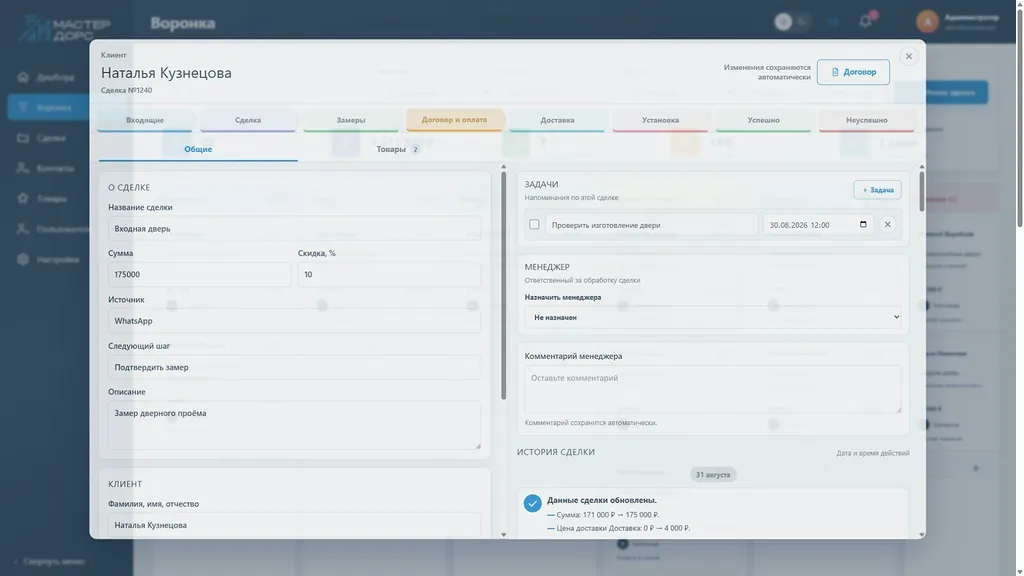Image resolution: width=1024 pixels, height=576 pixels.
Task: Click the Сумма field showing 175000
Action: (200, 274)
